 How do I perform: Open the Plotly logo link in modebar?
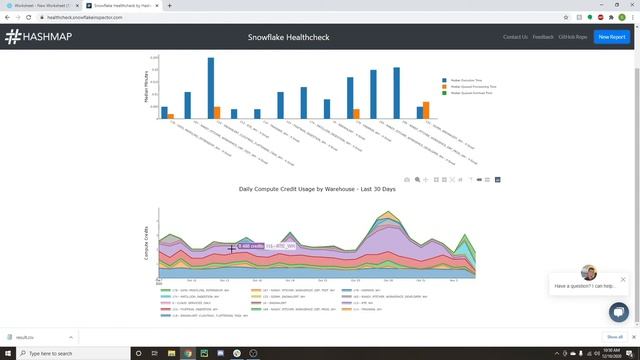coord(498,180)
